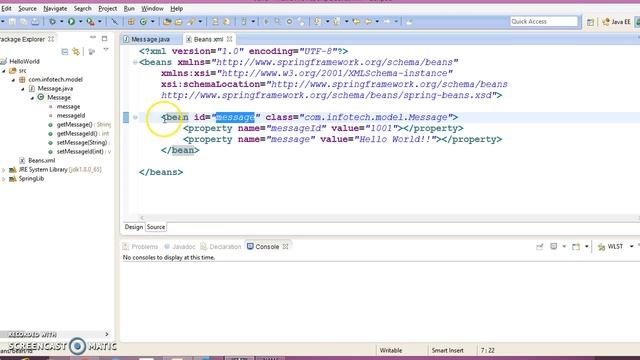Viewport: 640px width, 360px height.
Task: Expand the SpringLib library node
Action: (4, 178)
